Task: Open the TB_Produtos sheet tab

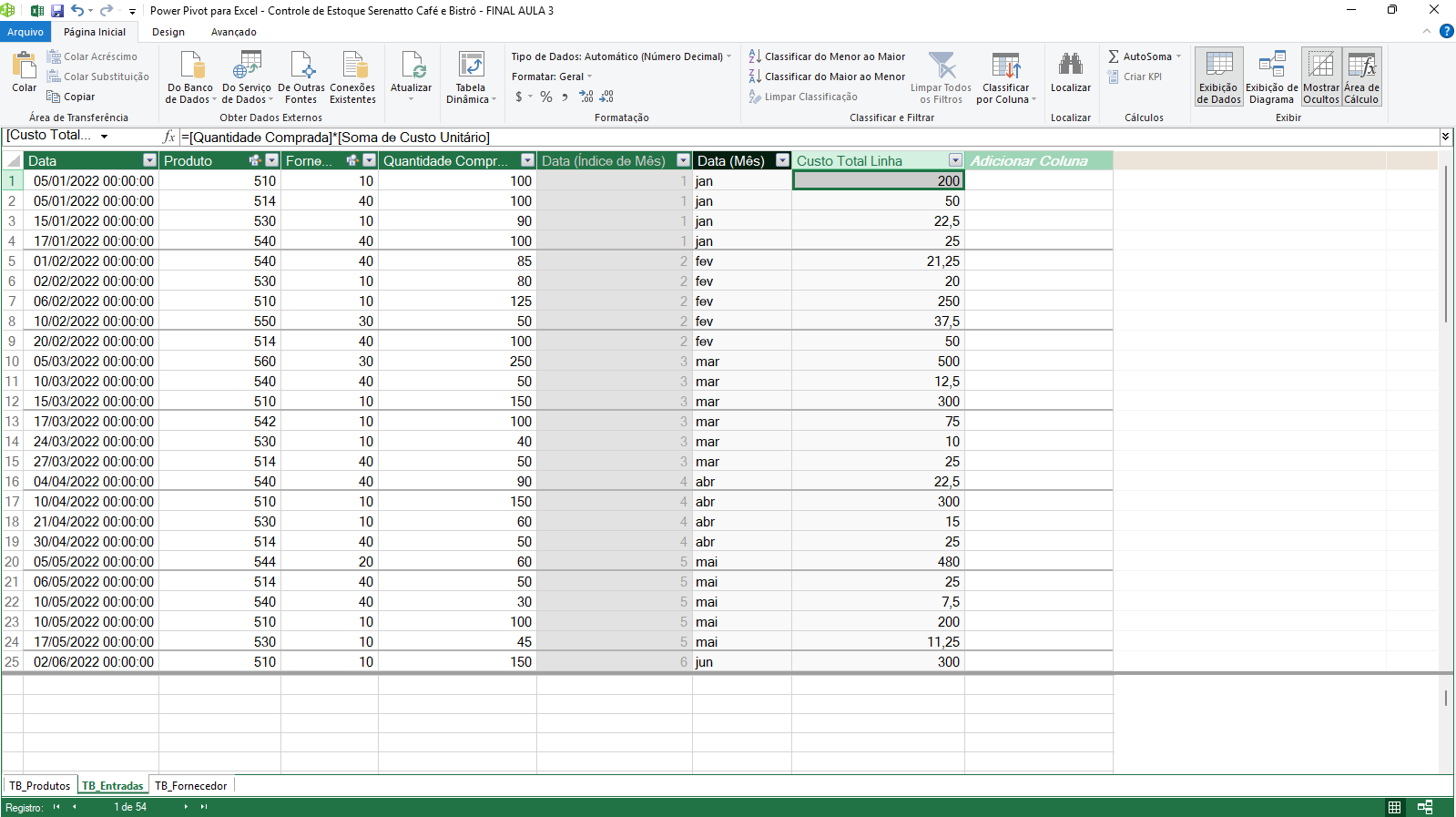Action: (x=39, y=786)
